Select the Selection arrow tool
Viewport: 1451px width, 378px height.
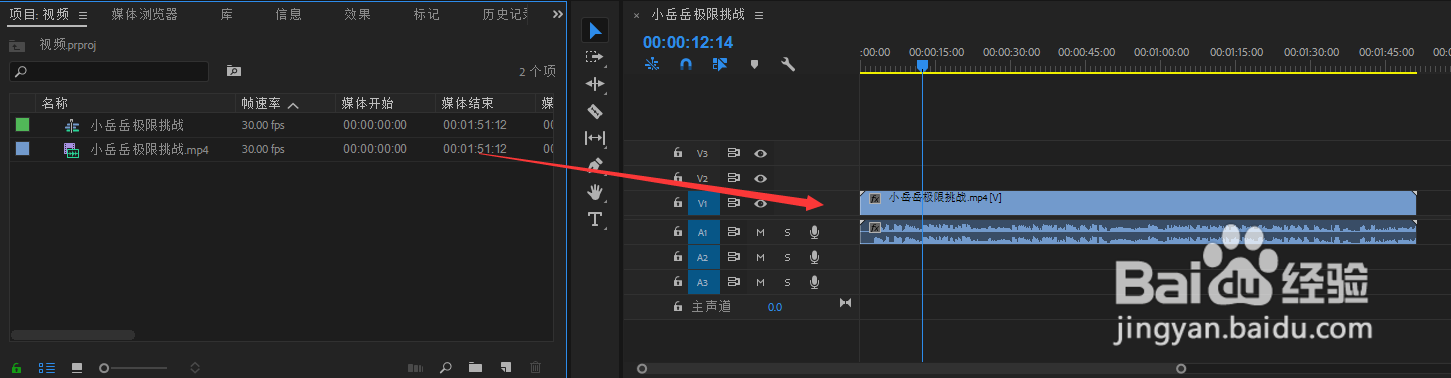595,32
